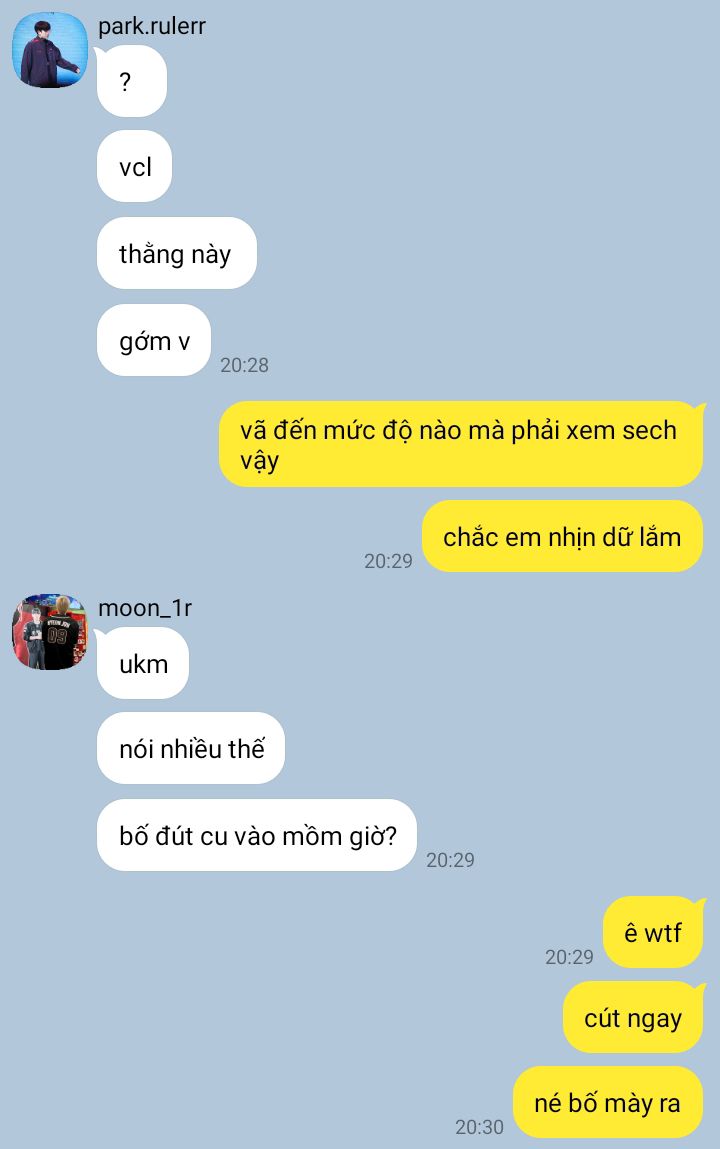This screenshot has height=1149, width=720.
Task: Open moon_1r's profile avatar
Action: click(50, 632)
